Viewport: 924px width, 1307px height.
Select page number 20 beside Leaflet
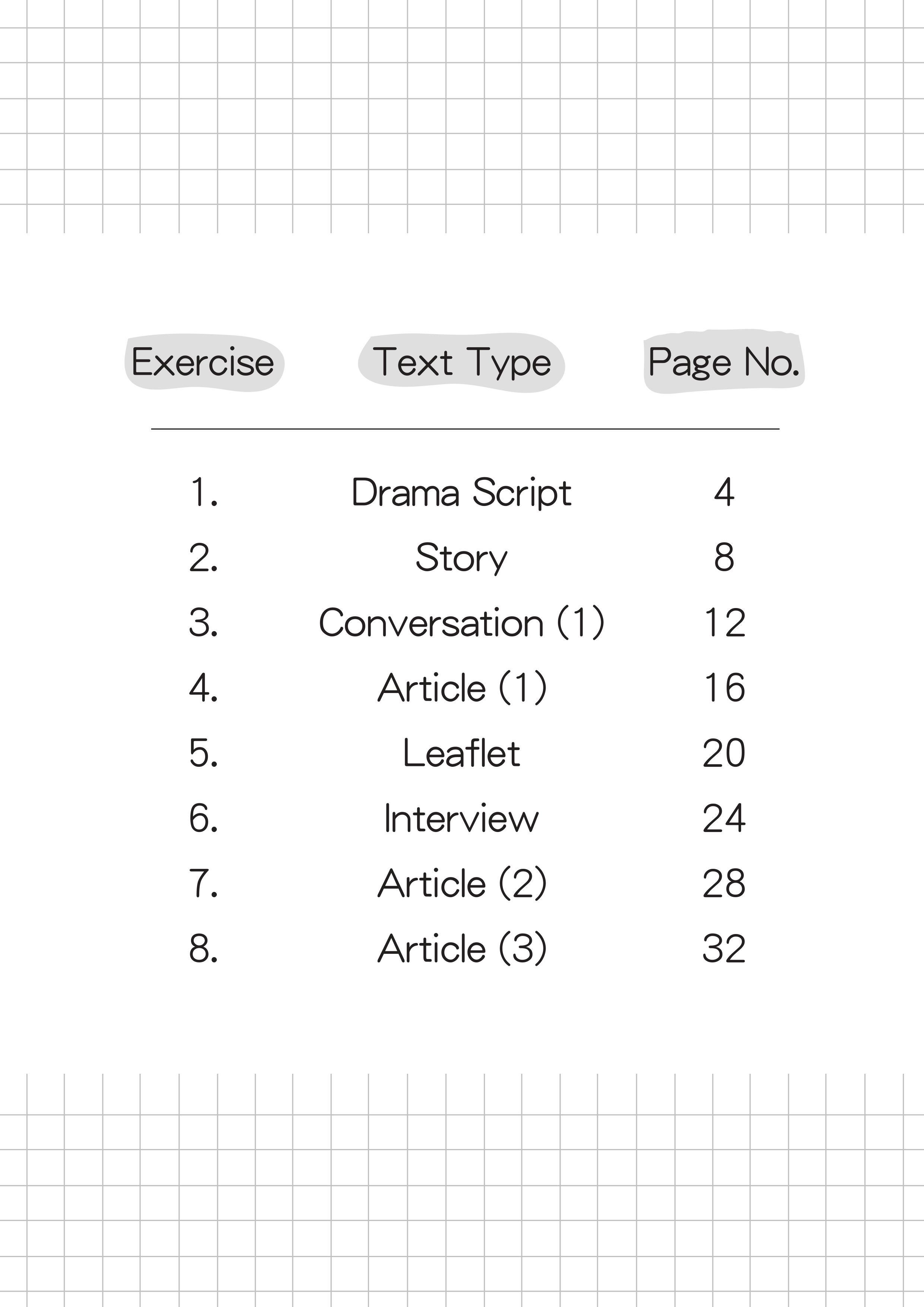pyautogui.click(x=724, y=753)
